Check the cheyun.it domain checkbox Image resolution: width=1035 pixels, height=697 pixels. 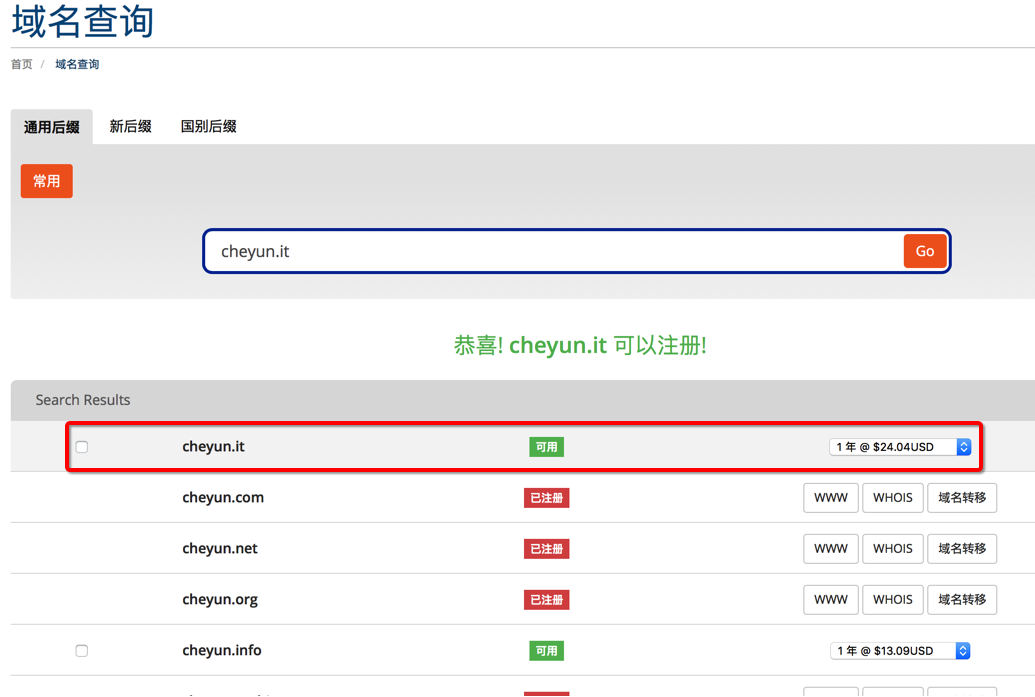[x=82, y=447]
